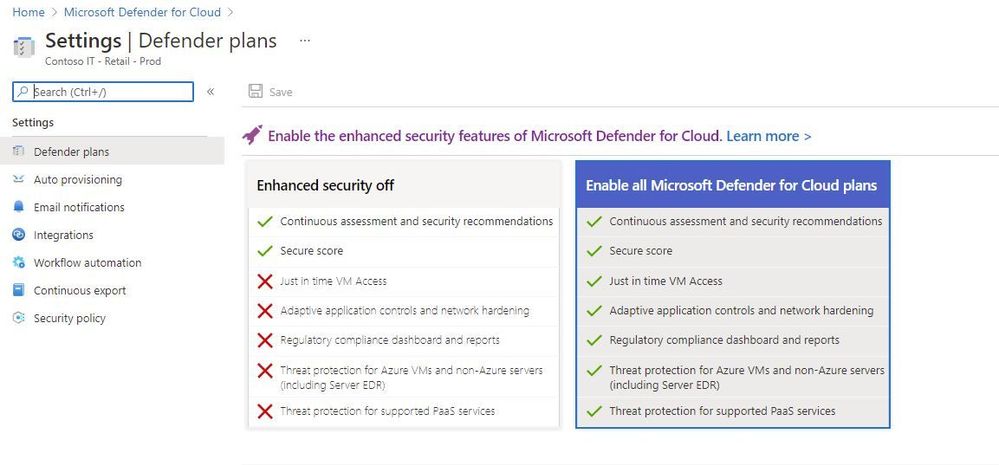This screenshot has height=465, width=999.
Task: Click the Defender plans sidebar icon
Action: click(18, 152)
